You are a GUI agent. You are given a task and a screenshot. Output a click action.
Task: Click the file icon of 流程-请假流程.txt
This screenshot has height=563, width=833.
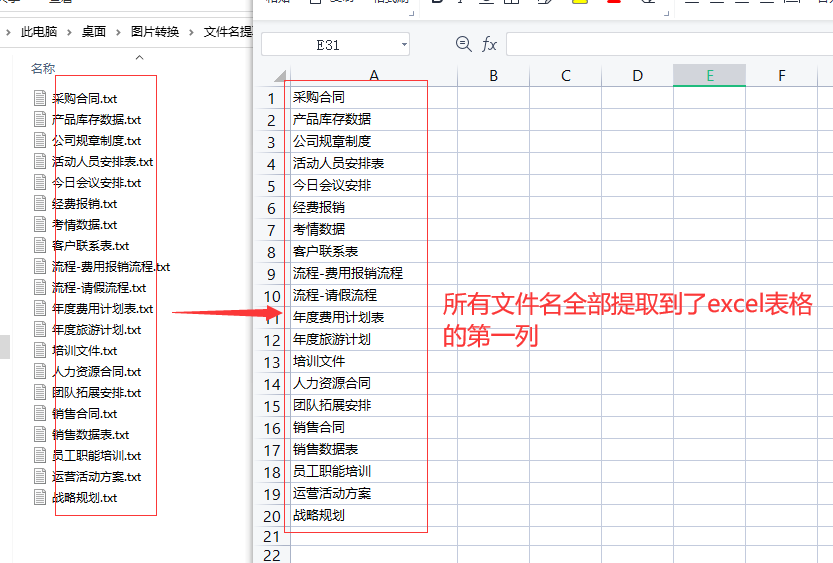click(40, 287)
